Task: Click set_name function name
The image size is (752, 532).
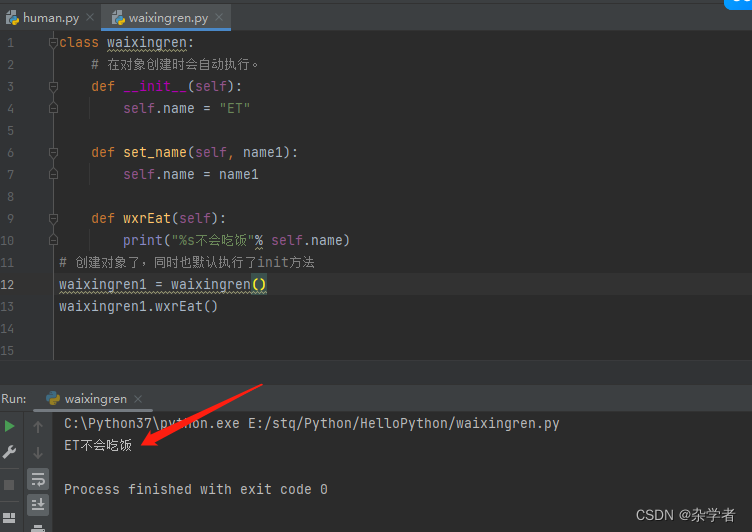Action: (x=154, y=153)
